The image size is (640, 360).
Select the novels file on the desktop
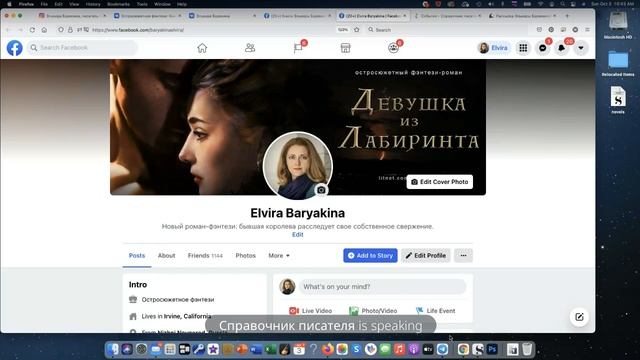618,100
